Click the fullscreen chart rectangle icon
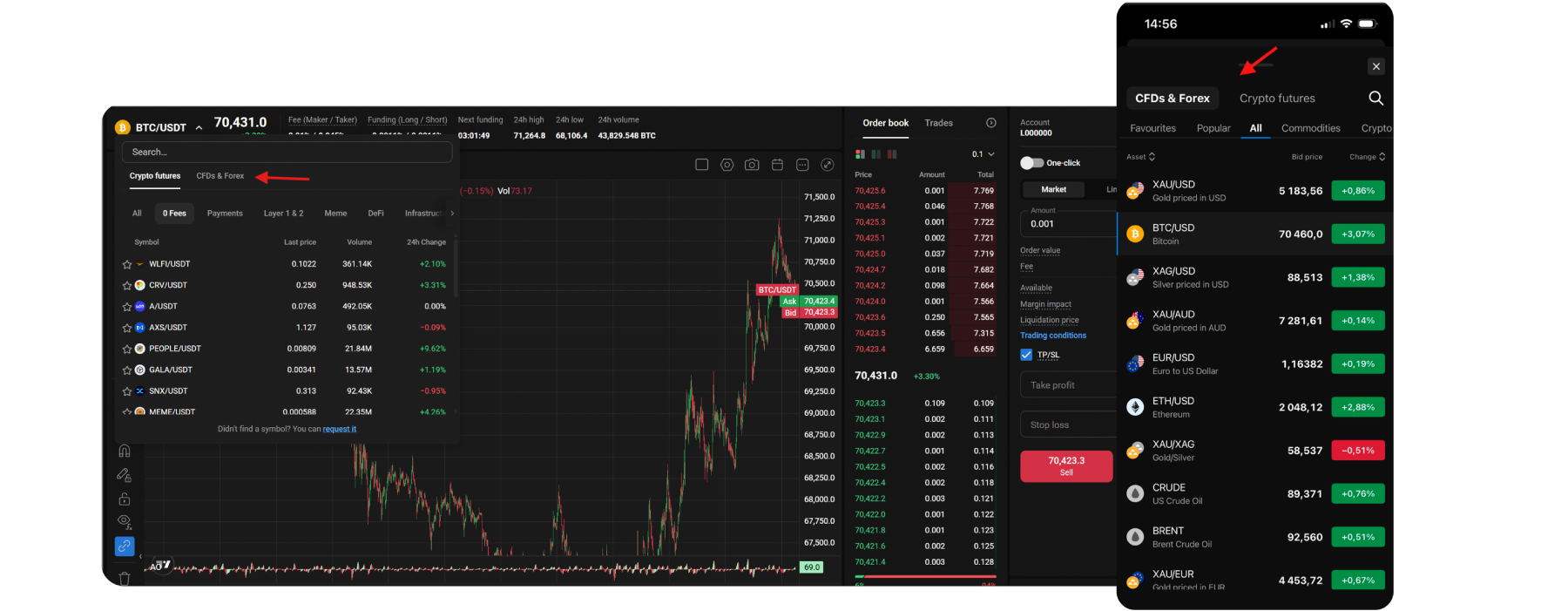Screen dimensions: 1568x611 [x=701, y=165]
